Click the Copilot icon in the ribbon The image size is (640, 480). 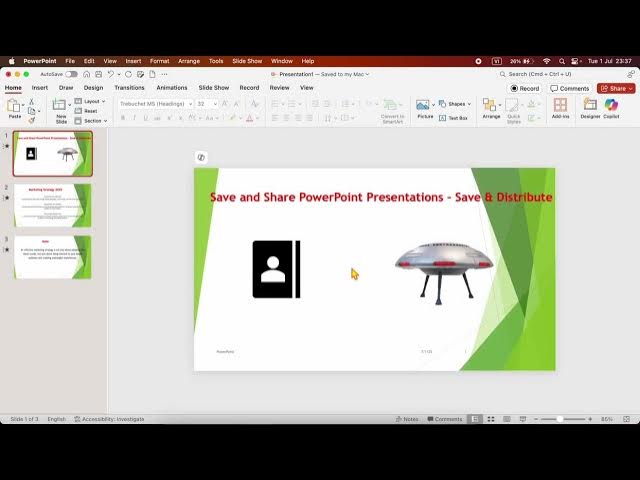pyautogui.click(x=611, y=106)
